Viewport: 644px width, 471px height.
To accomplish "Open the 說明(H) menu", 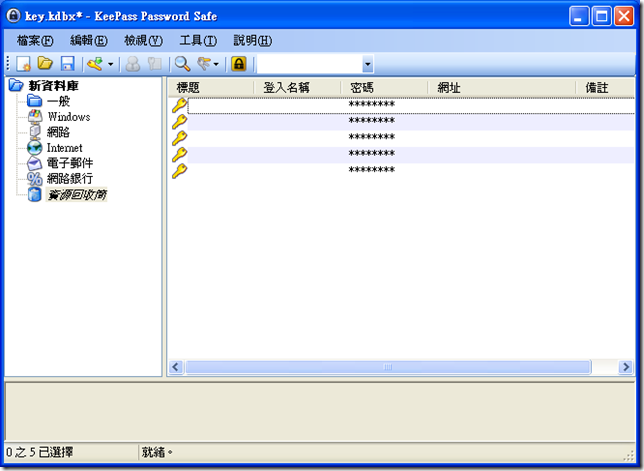I will pos(253,41).
